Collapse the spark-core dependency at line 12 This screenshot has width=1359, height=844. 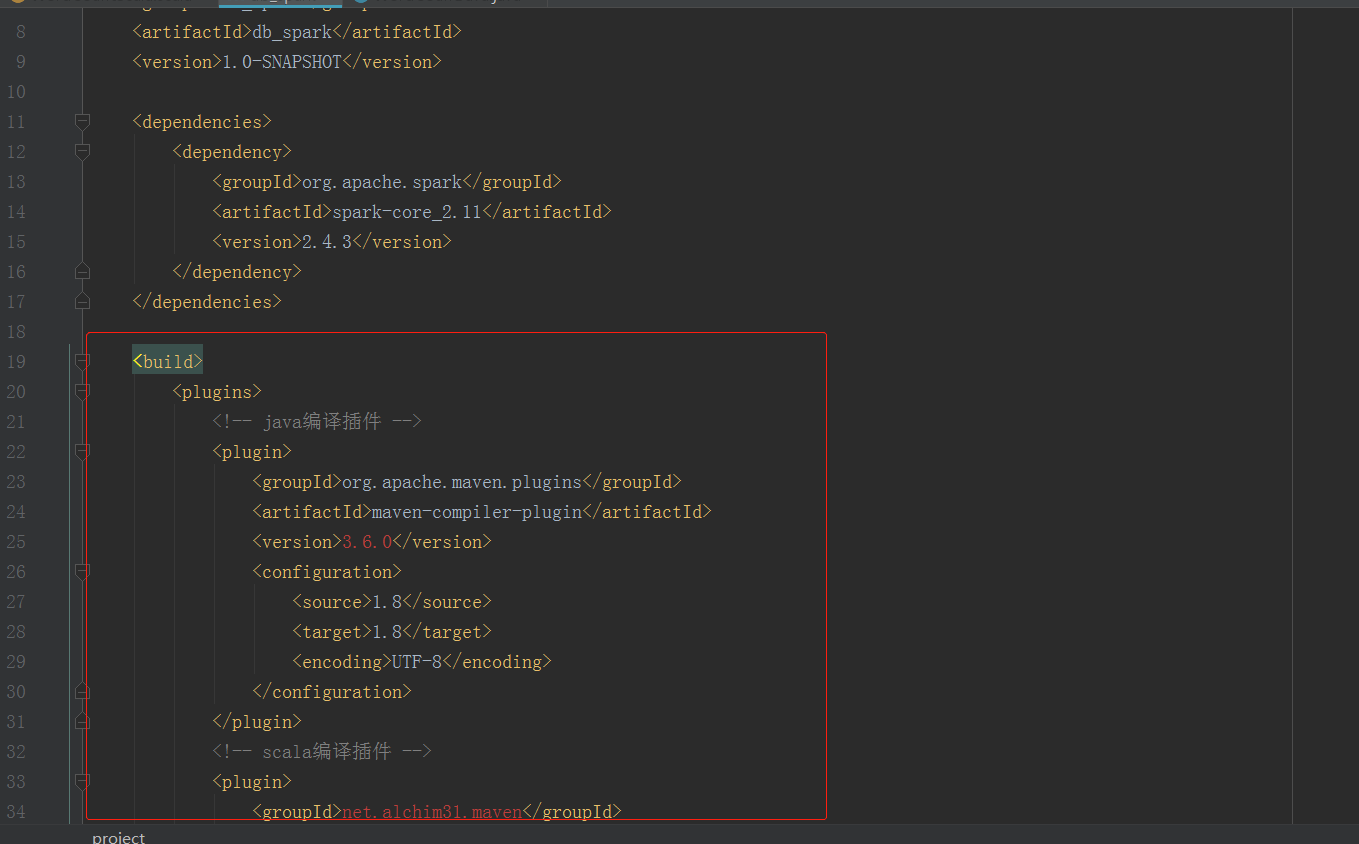(x=82, y=151)
